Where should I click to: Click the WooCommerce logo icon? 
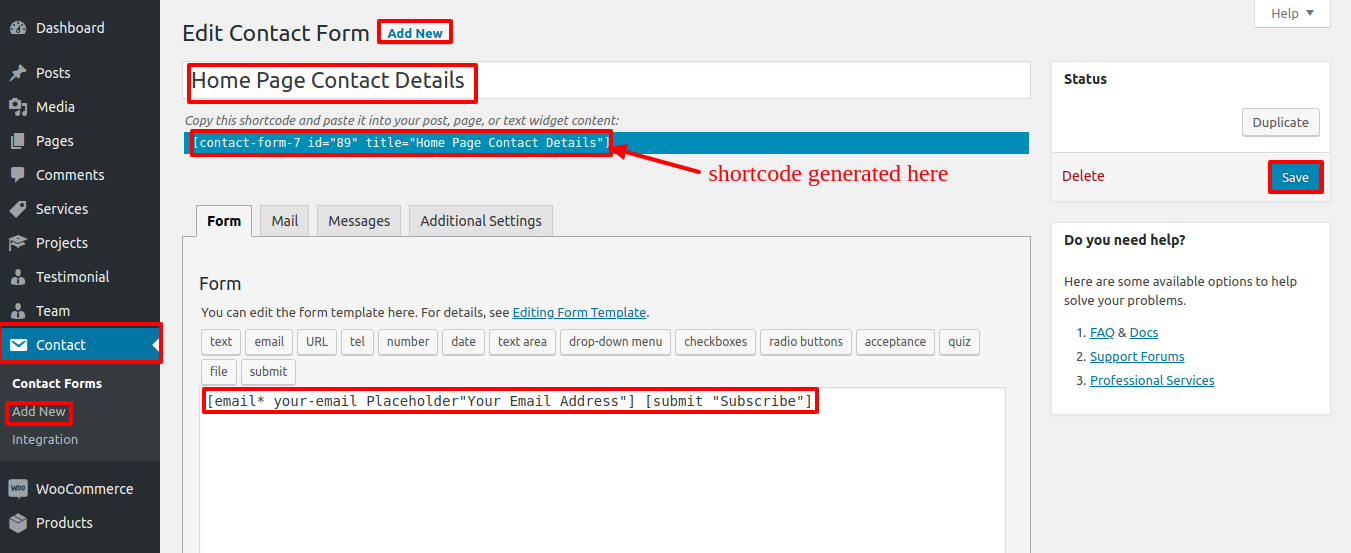pos(18,489)
